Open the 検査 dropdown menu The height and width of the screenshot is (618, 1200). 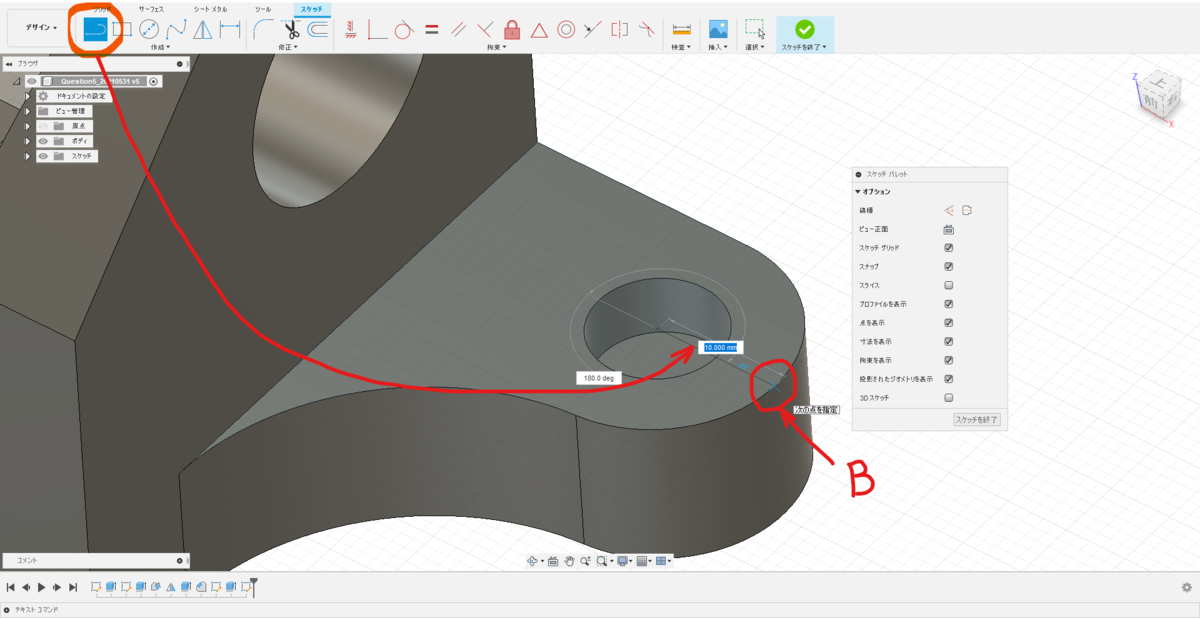point(682,47)
